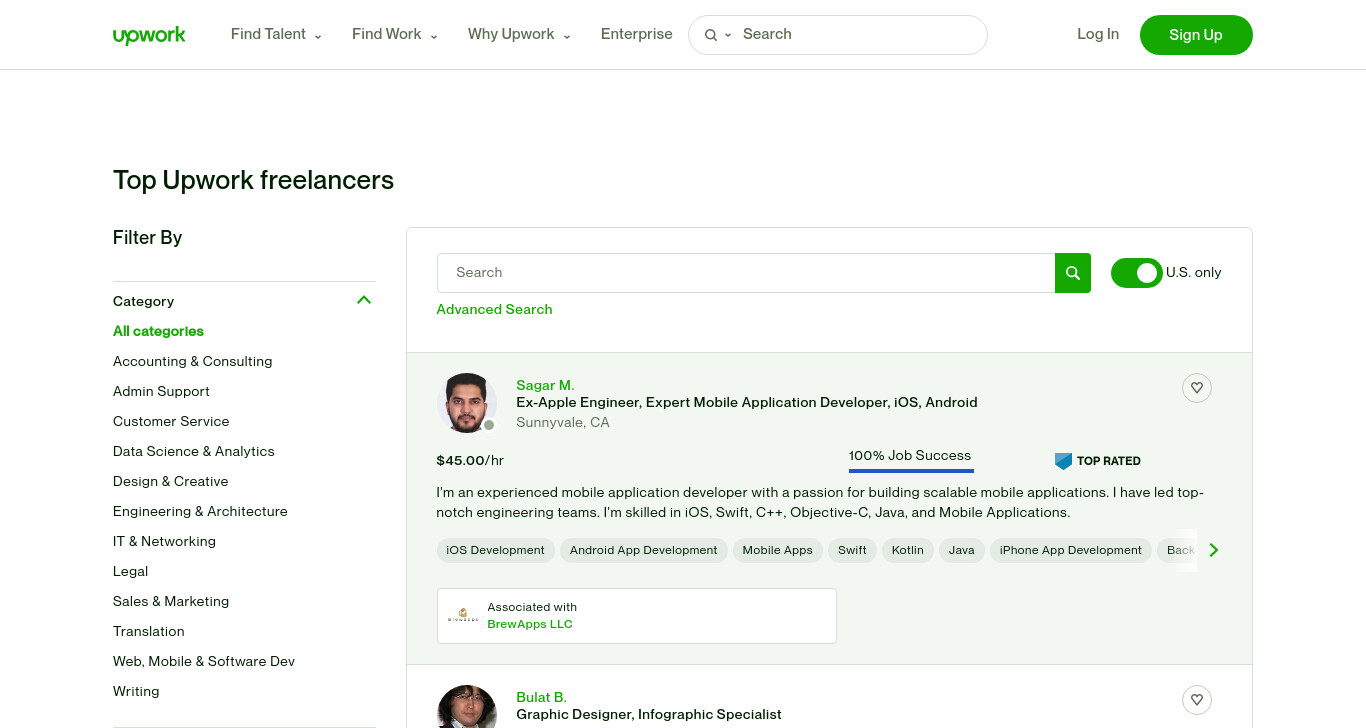Filter by Accounting & Consulting
Viewport: 1366px width, 728px height.
193,361
